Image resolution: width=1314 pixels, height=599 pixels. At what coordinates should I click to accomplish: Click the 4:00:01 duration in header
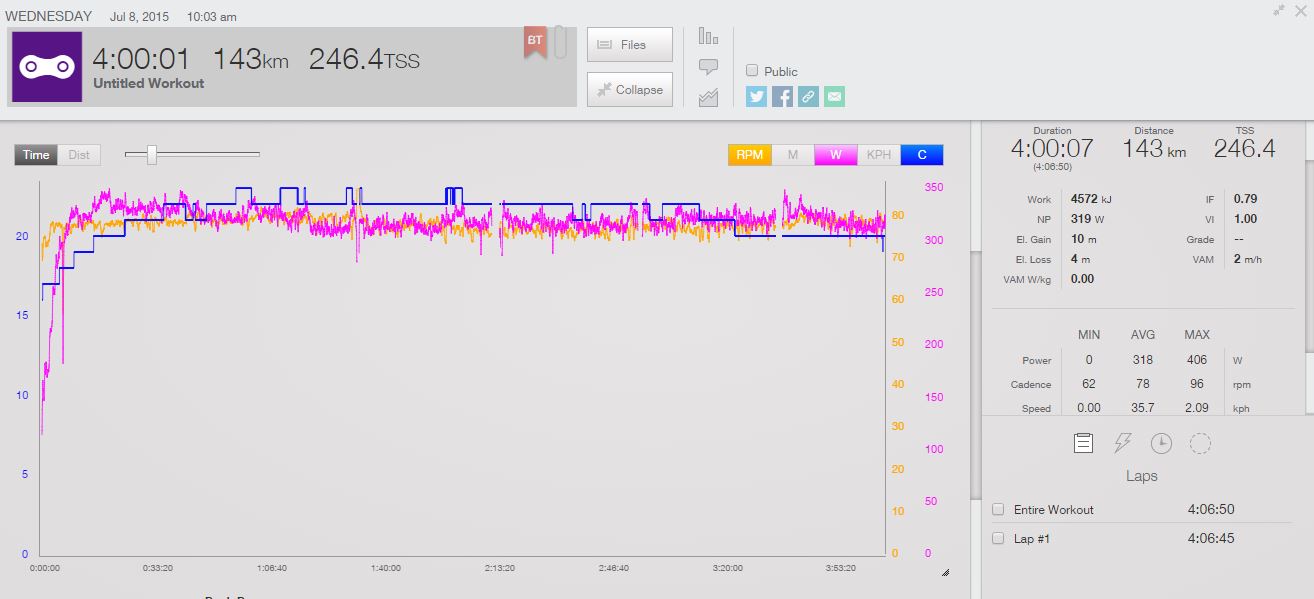point(144,59)
